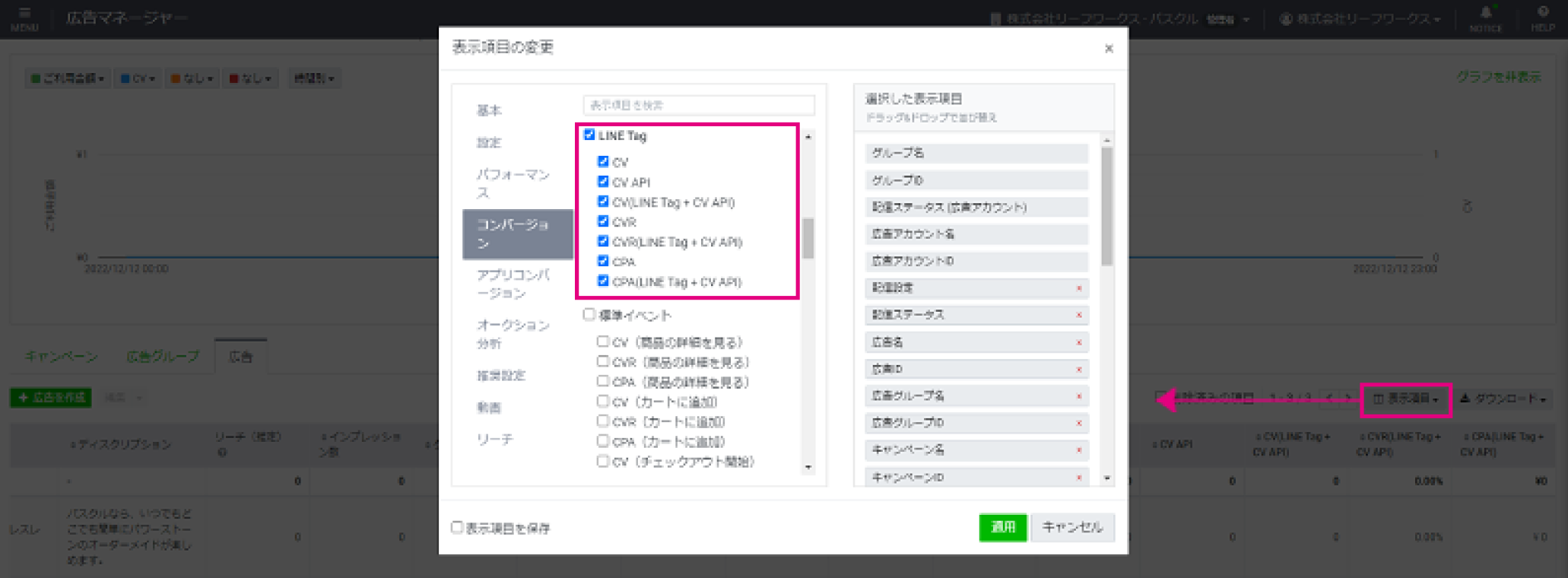Screen dimensions: 1568x578
Task: Click up arrow of checkbox list scrollbar
Action: (808, 137)
